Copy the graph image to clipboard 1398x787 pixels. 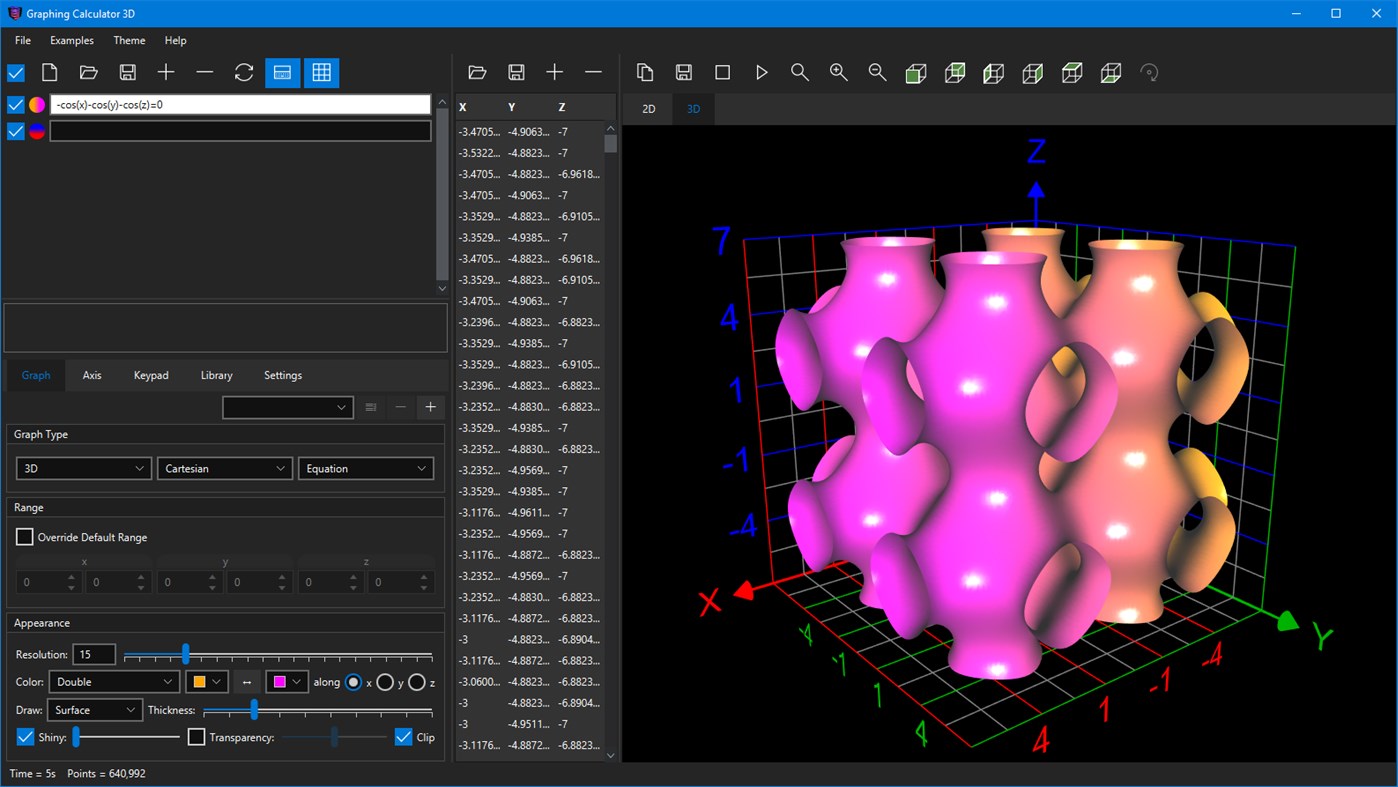coord(645,71)
